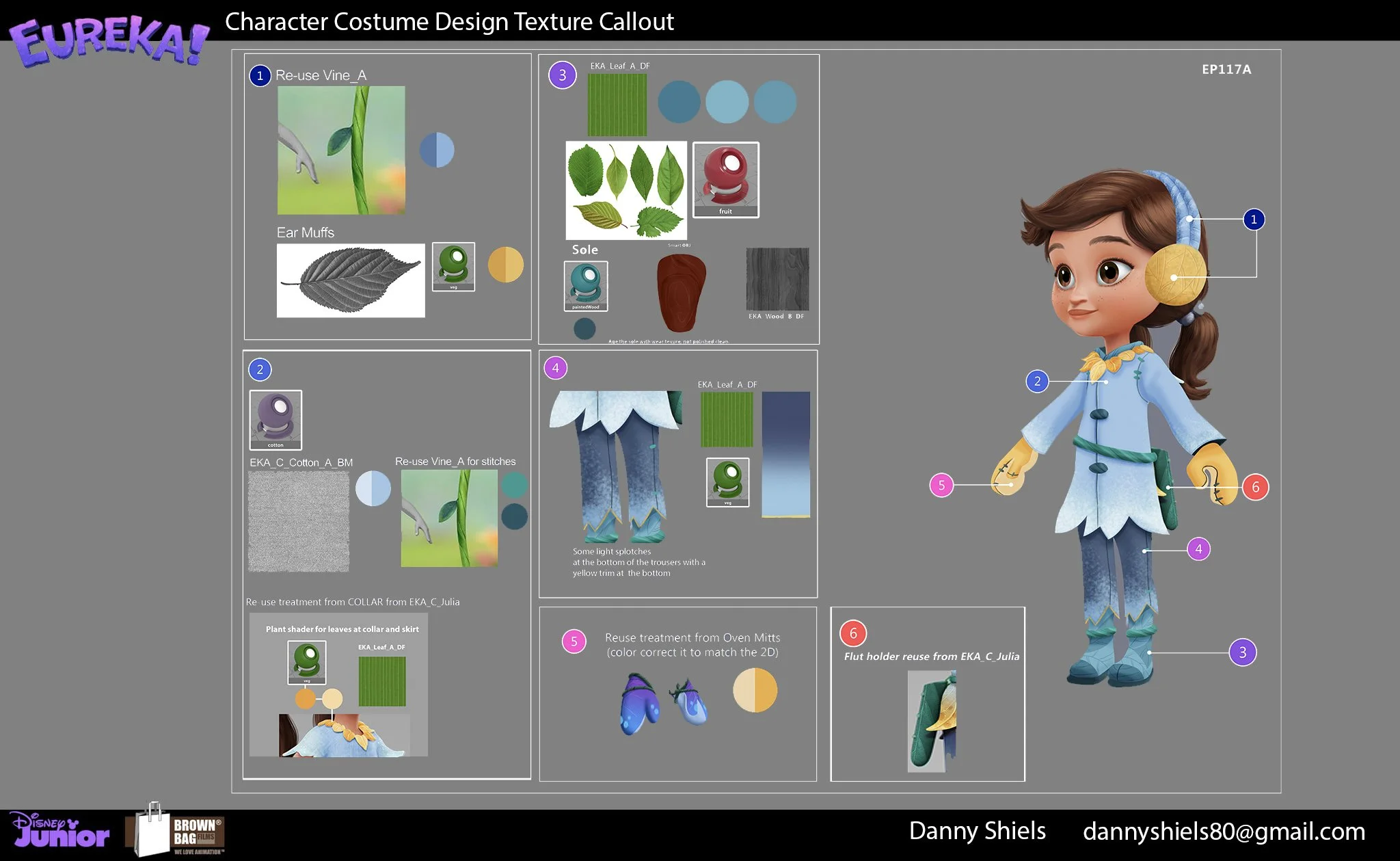Screen dimensions: 1400x861
Task: Click the yellow two-tone swatch next to Ear Muffs
Action: [505, 265]
